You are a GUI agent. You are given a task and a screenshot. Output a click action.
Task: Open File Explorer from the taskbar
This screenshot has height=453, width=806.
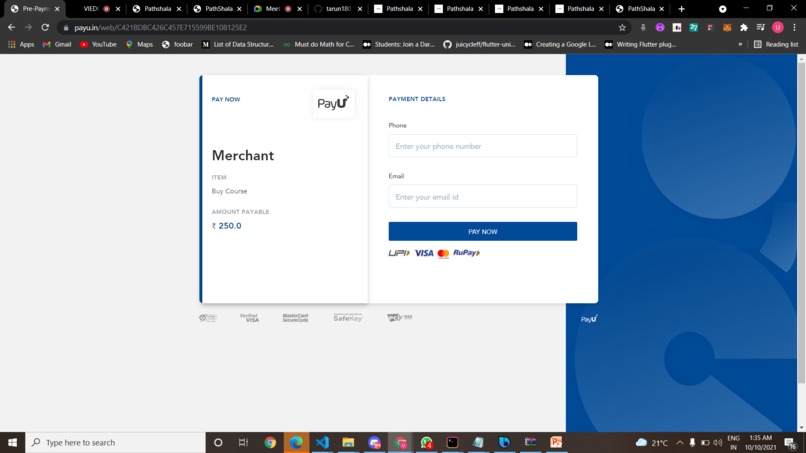(x=349, y=442)
